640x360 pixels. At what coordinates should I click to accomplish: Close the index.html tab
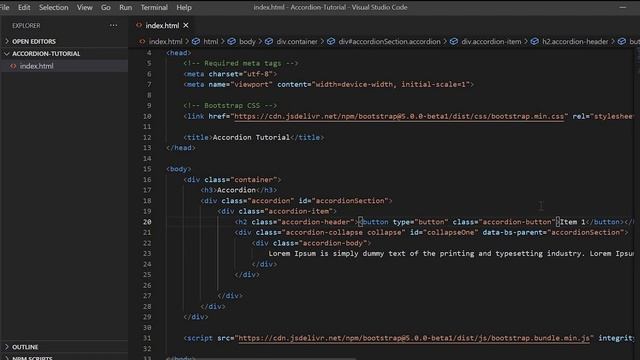[186, 25]
